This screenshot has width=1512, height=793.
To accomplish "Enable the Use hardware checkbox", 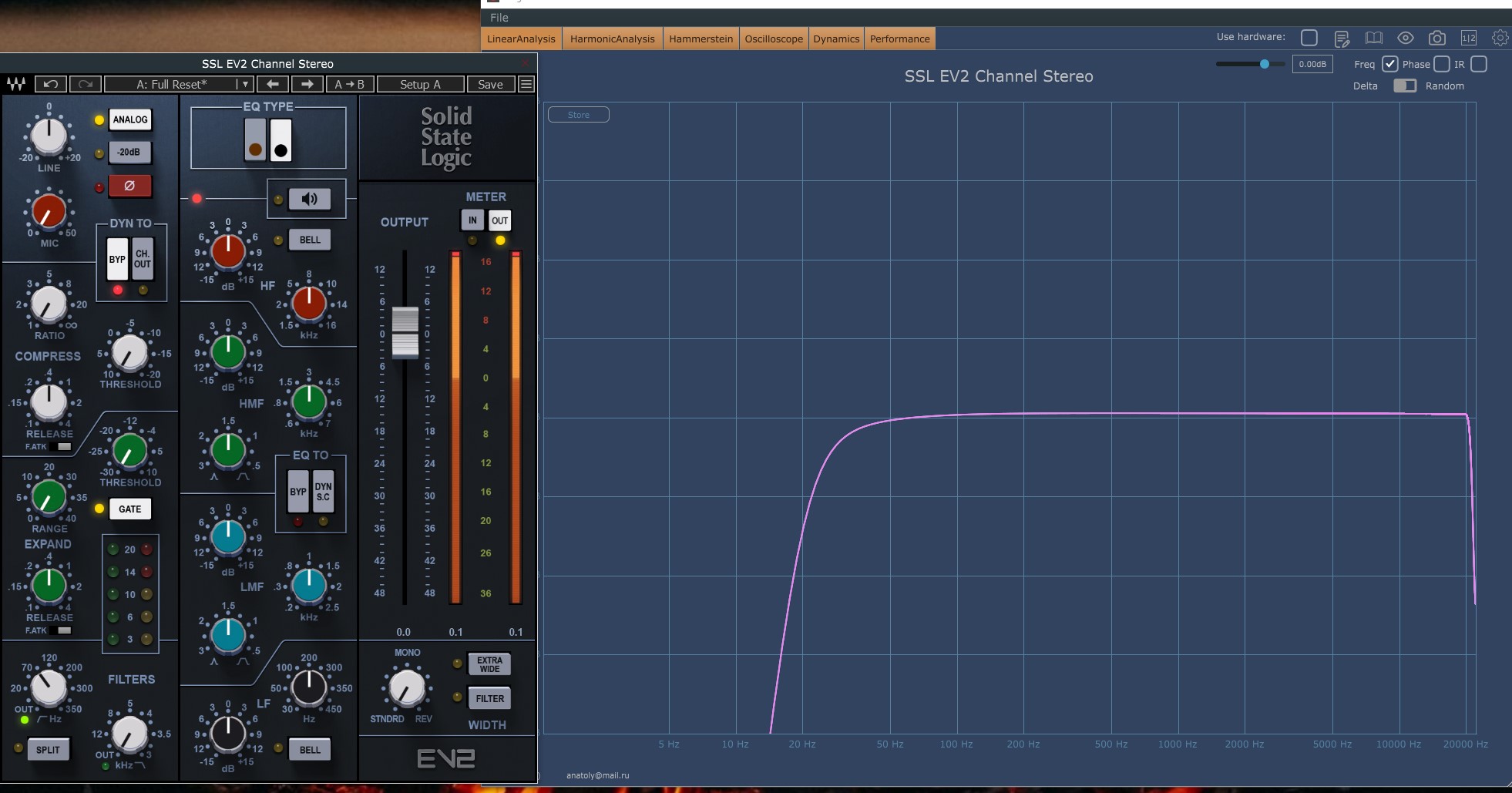I will (1309, 37).
